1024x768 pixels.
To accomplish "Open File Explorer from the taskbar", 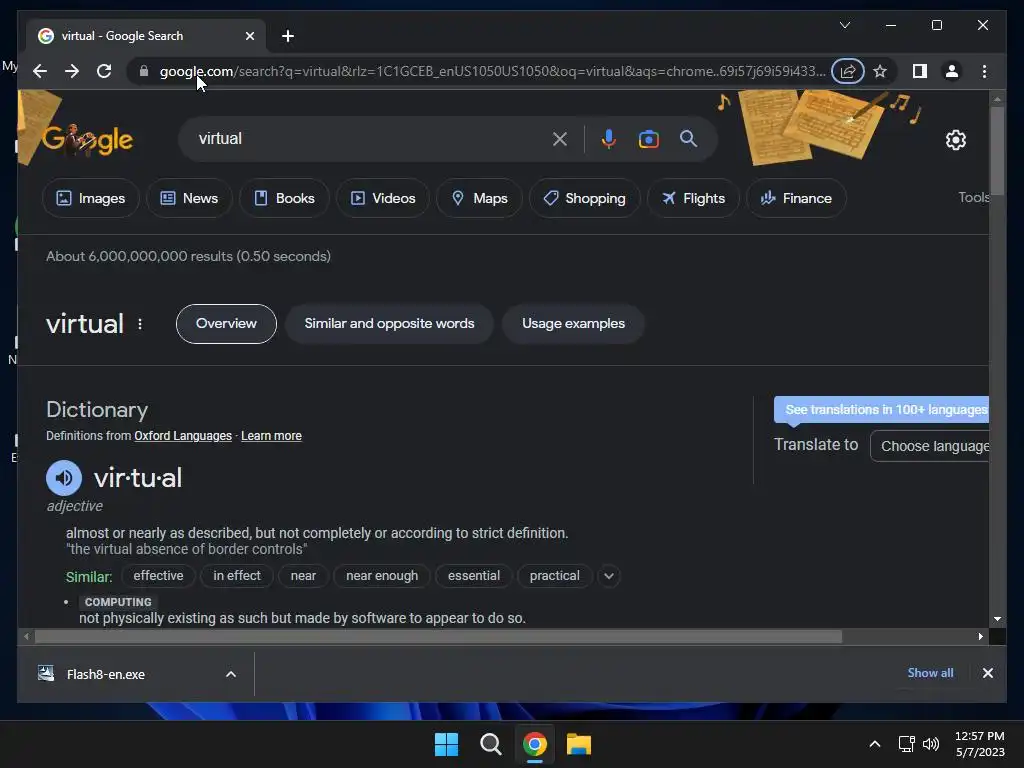I will [579, 744].
